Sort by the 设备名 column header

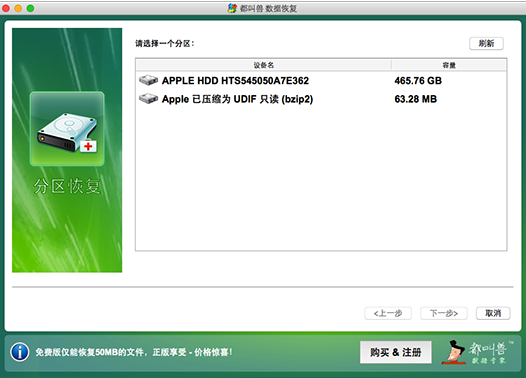coord(264,65)
